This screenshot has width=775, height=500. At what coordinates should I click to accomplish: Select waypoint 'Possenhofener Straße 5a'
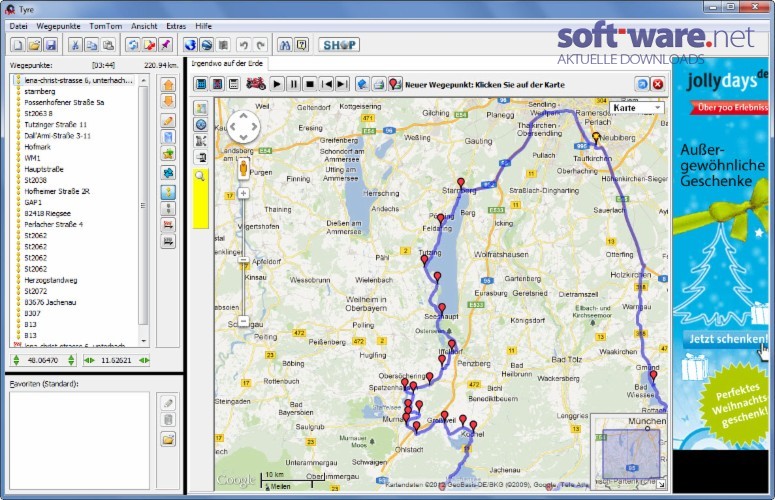click(x=64, y=102)
